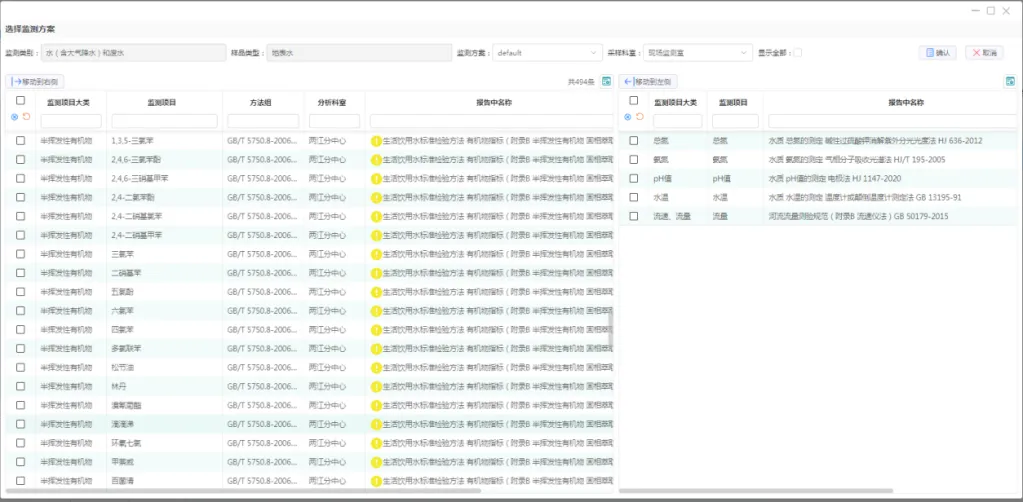The width and height of the screenshot is (1023, 502).
Task: Click the left table's orange reset icon
Action: 25,117
